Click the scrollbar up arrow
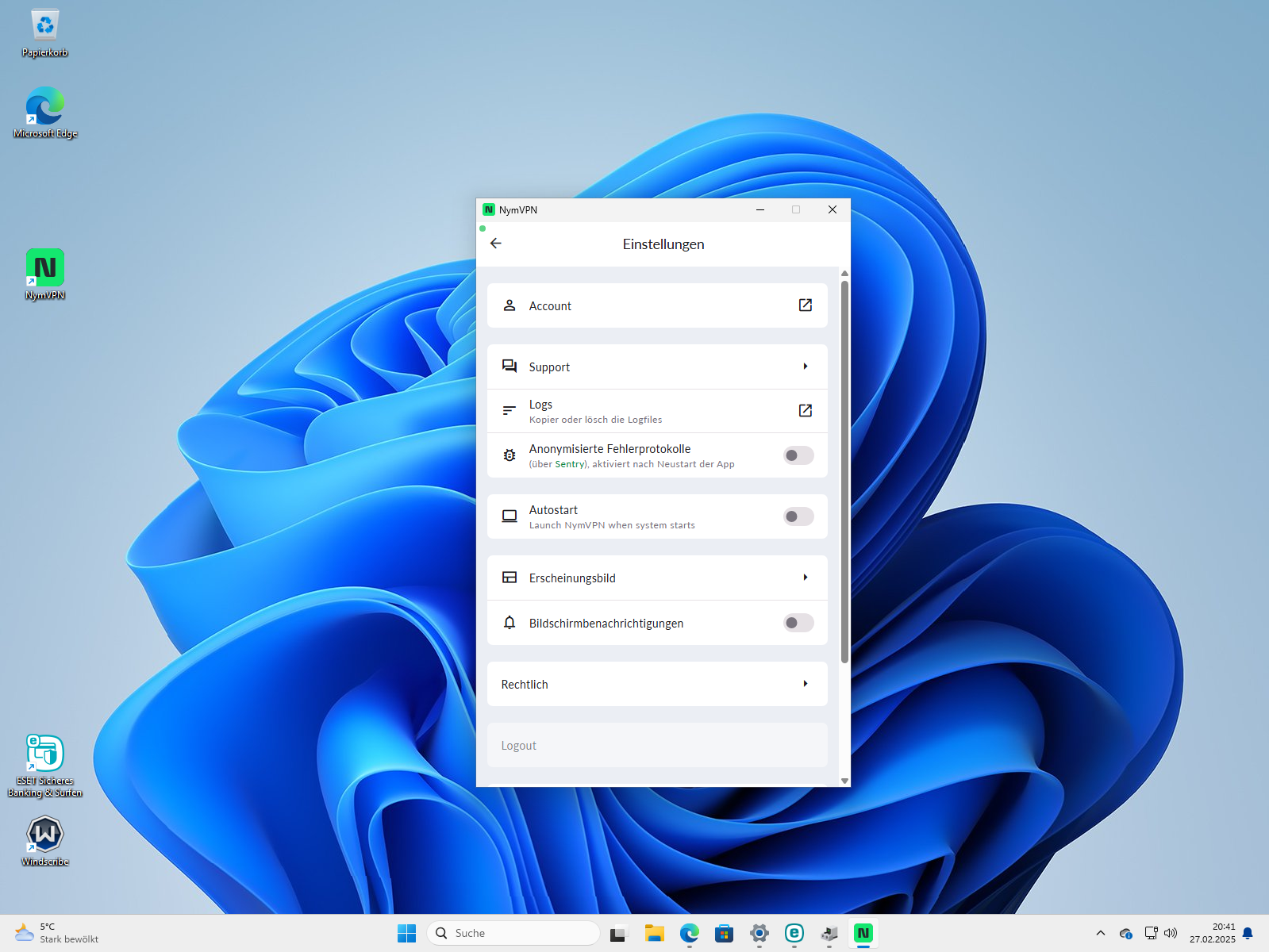This screenshot has width=1269, height=952. 844,273
